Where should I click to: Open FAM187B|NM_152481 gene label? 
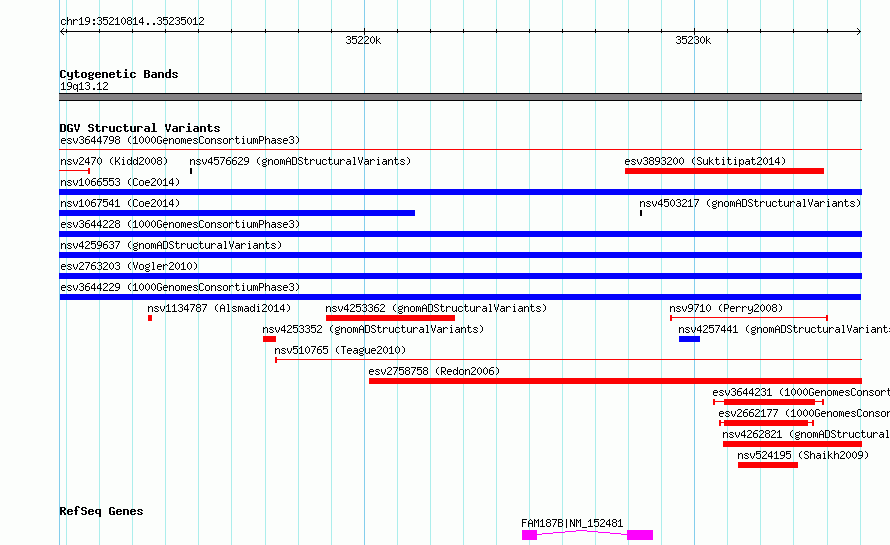click(x=572, y=523)
